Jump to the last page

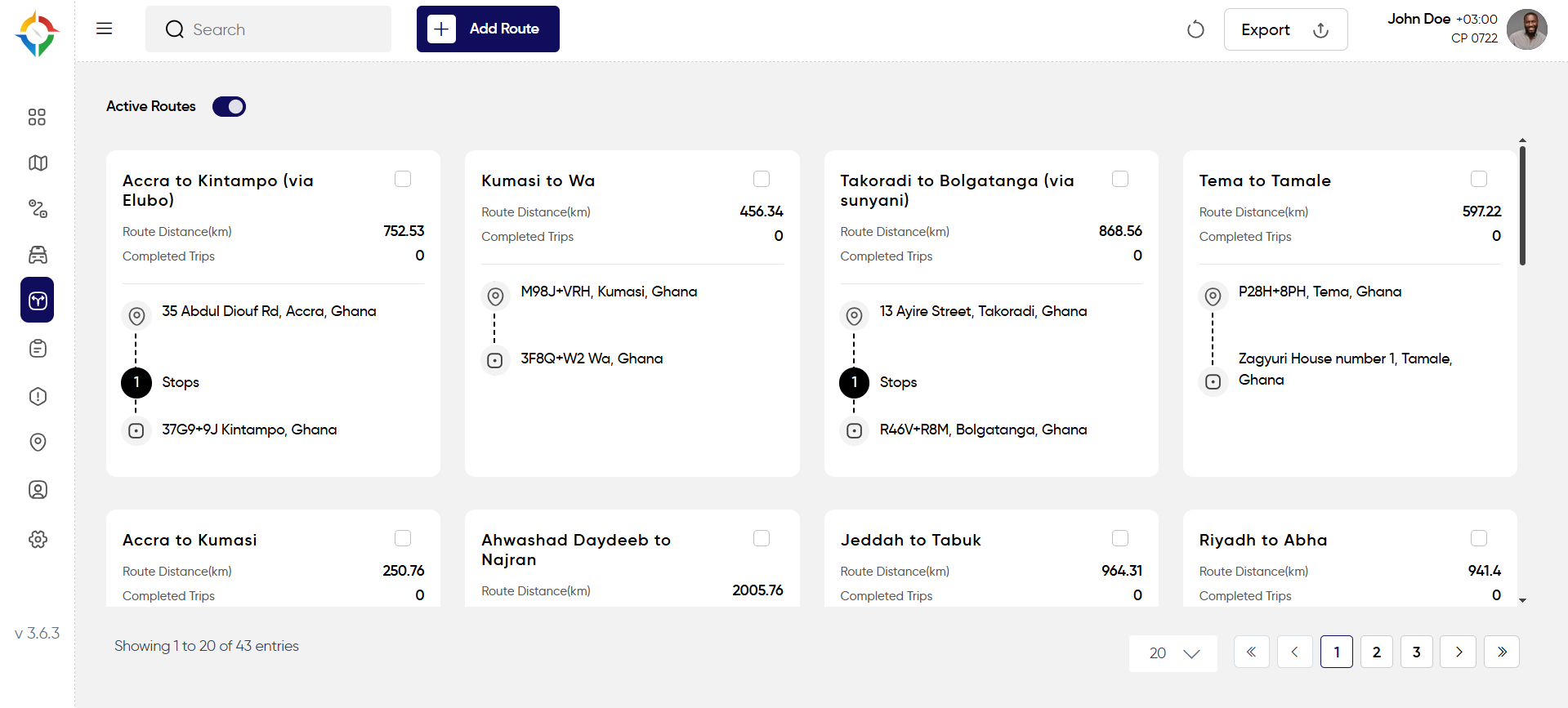click(1502, 652)
